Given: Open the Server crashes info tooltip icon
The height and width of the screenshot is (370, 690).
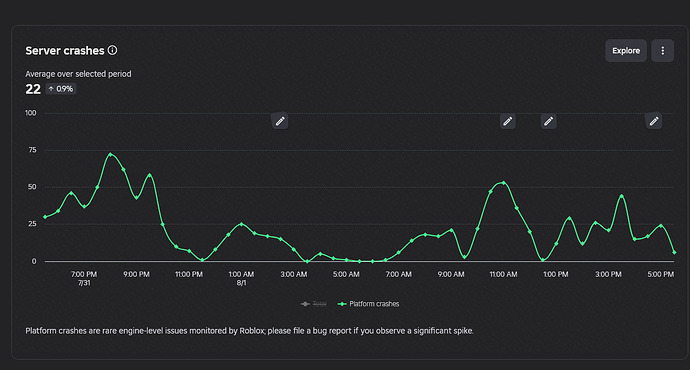Looking at the screenshot, I should (x=113, y=50).
